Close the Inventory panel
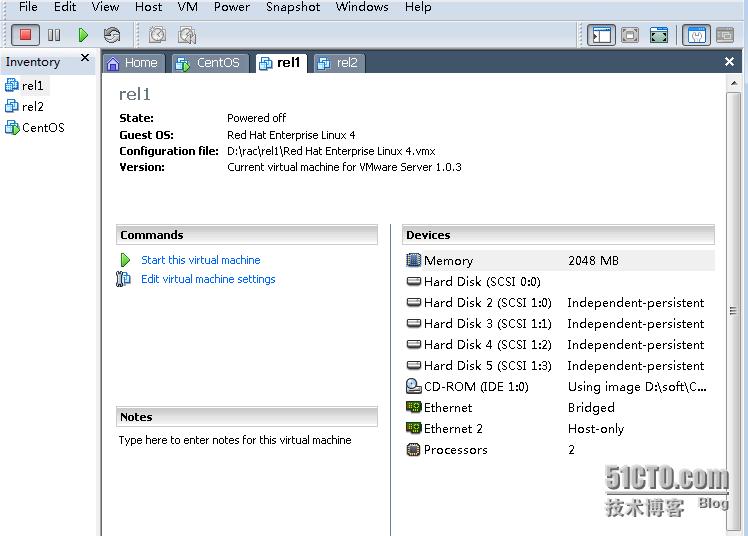Screen dimensions: 748x536 pos(85,58)
